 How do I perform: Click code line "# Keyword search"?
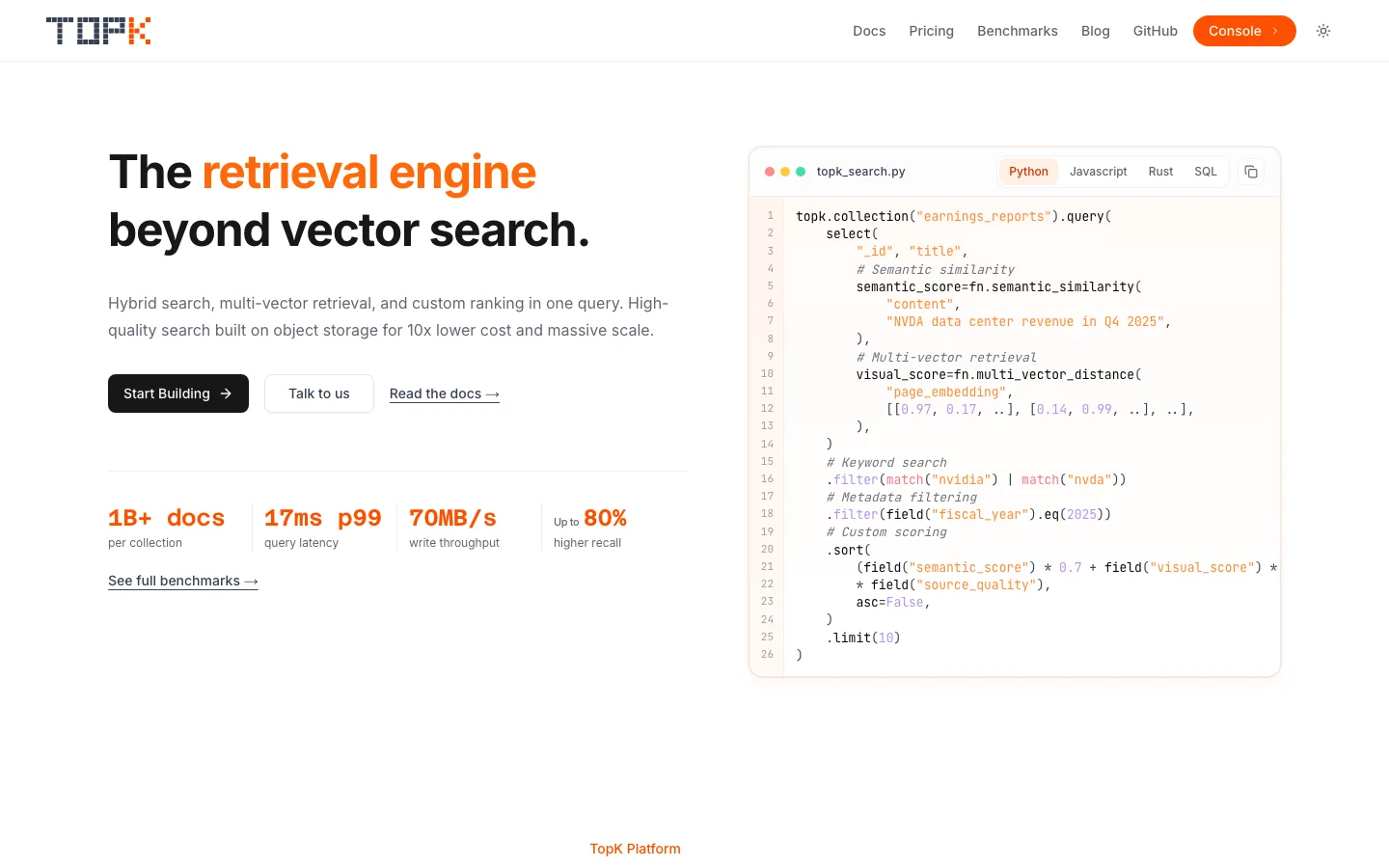[x=886, y=462]
